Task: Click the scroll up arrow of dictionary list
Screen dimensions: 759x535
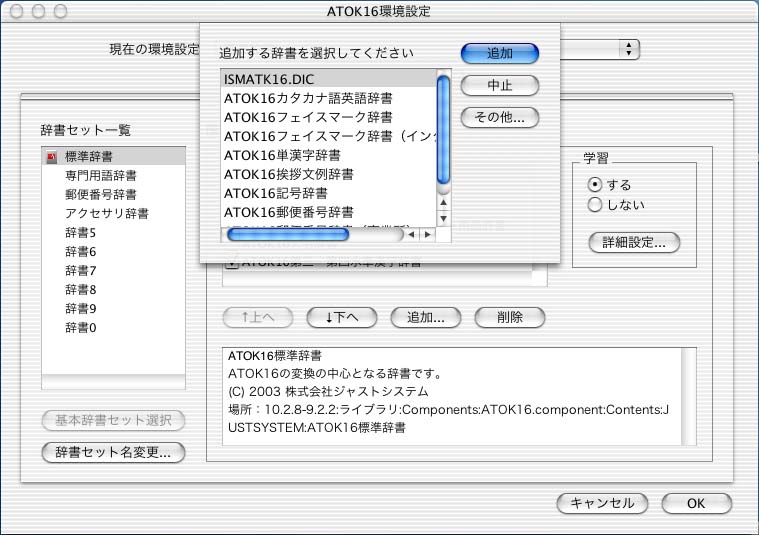Action: tap(443, 202)
